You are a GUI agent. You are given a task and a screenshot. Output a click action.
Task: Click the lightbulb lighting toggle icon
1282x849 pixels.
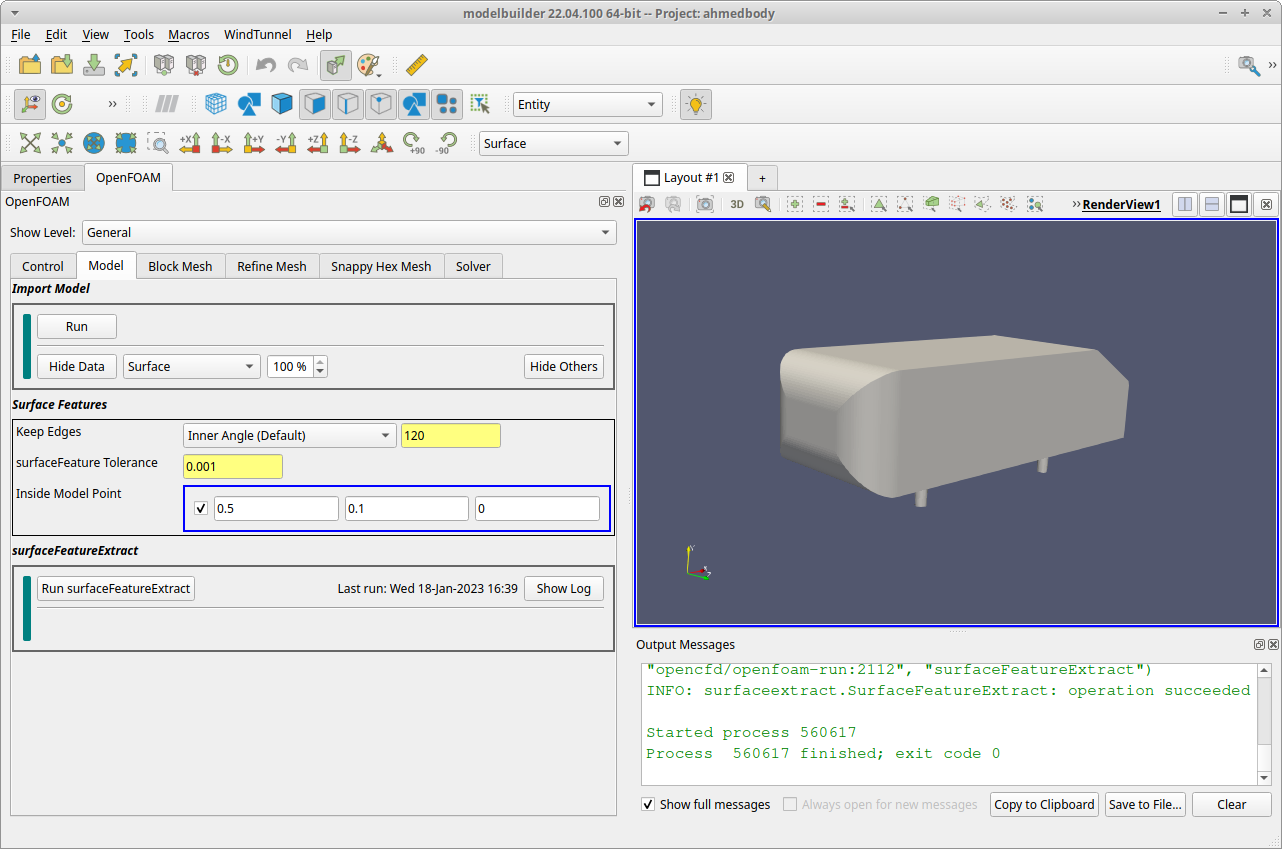tap(696, 104)
